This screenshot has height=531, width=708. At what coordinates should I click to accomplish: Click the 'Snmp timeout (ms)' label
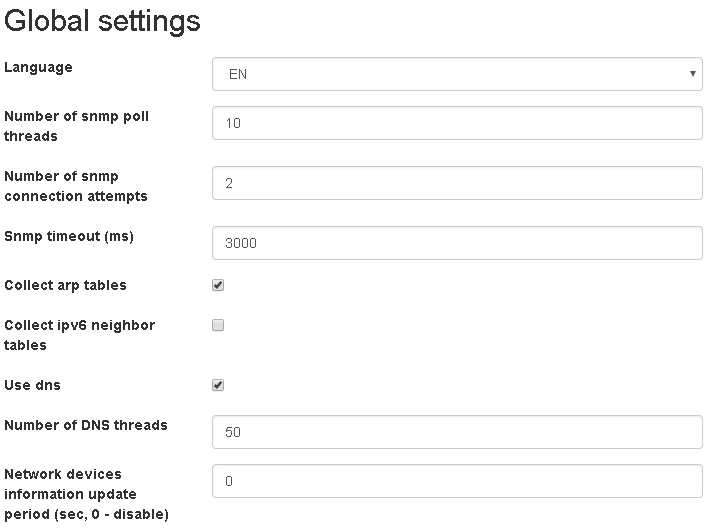(x=69, y=236)
